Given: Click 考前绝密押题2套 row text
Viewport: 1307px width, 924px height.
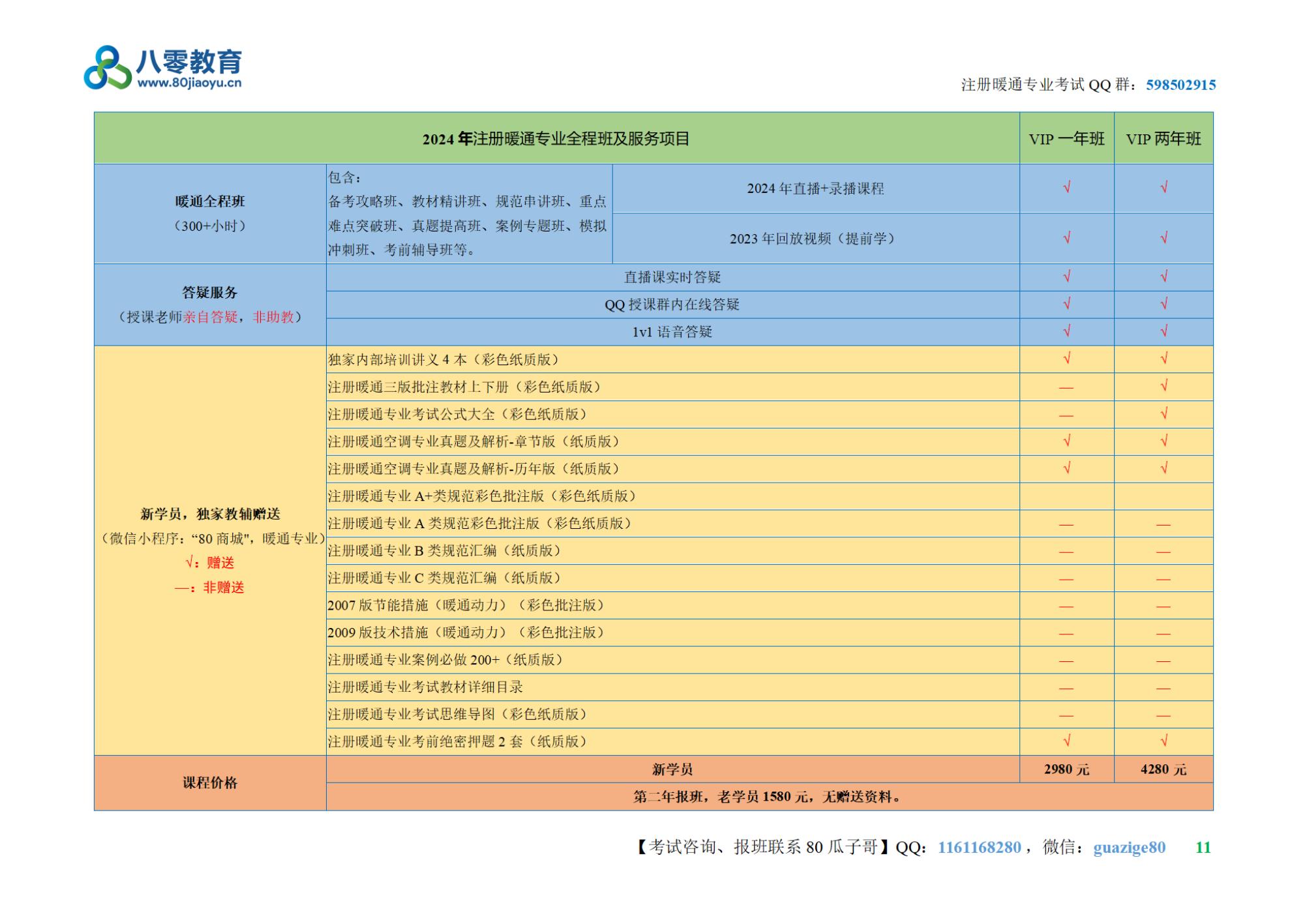Looking at the screenshot, I should pos(457,742).
